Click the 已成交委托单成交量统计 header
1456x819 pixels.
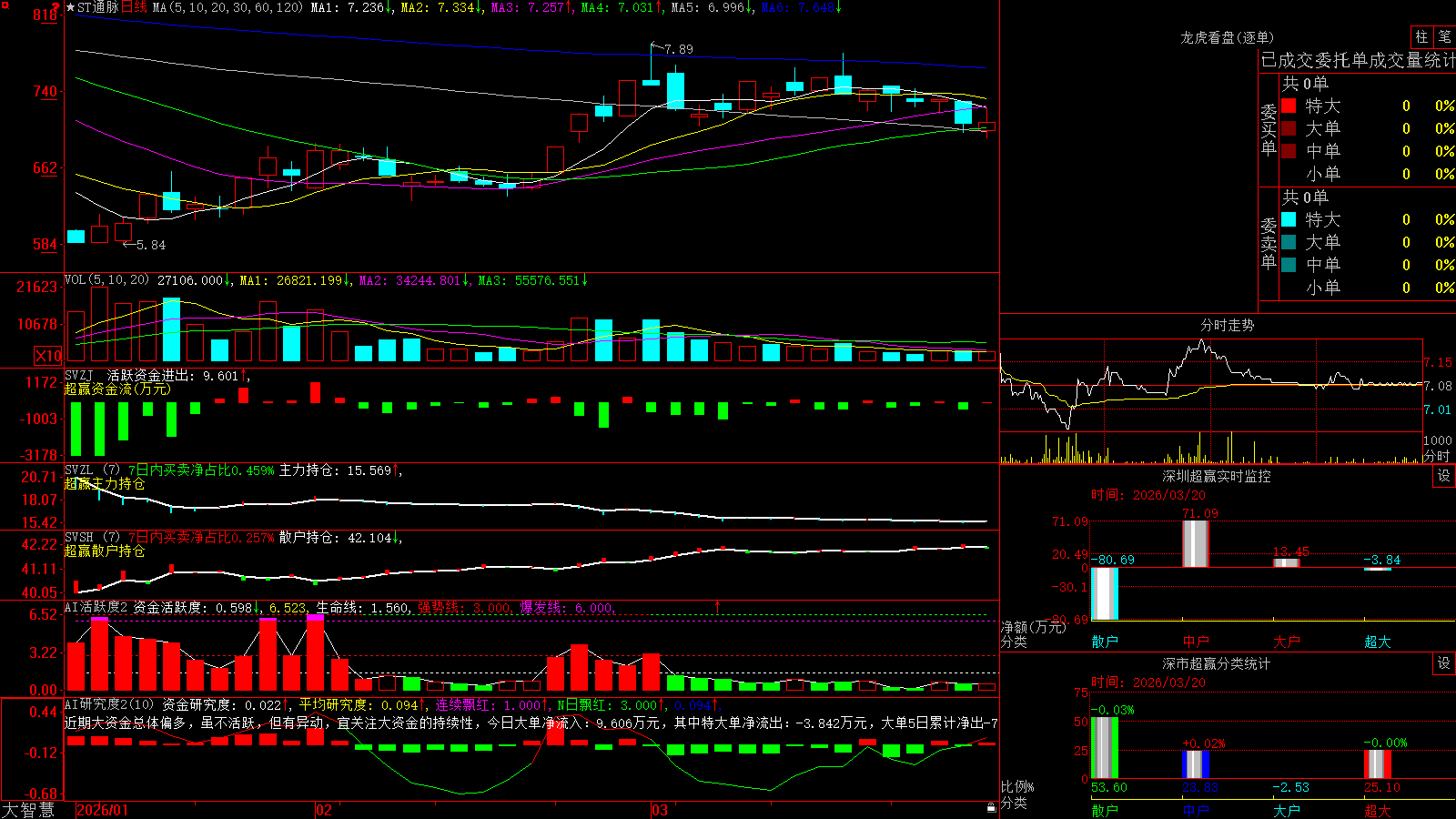(x=1358, y=60)
